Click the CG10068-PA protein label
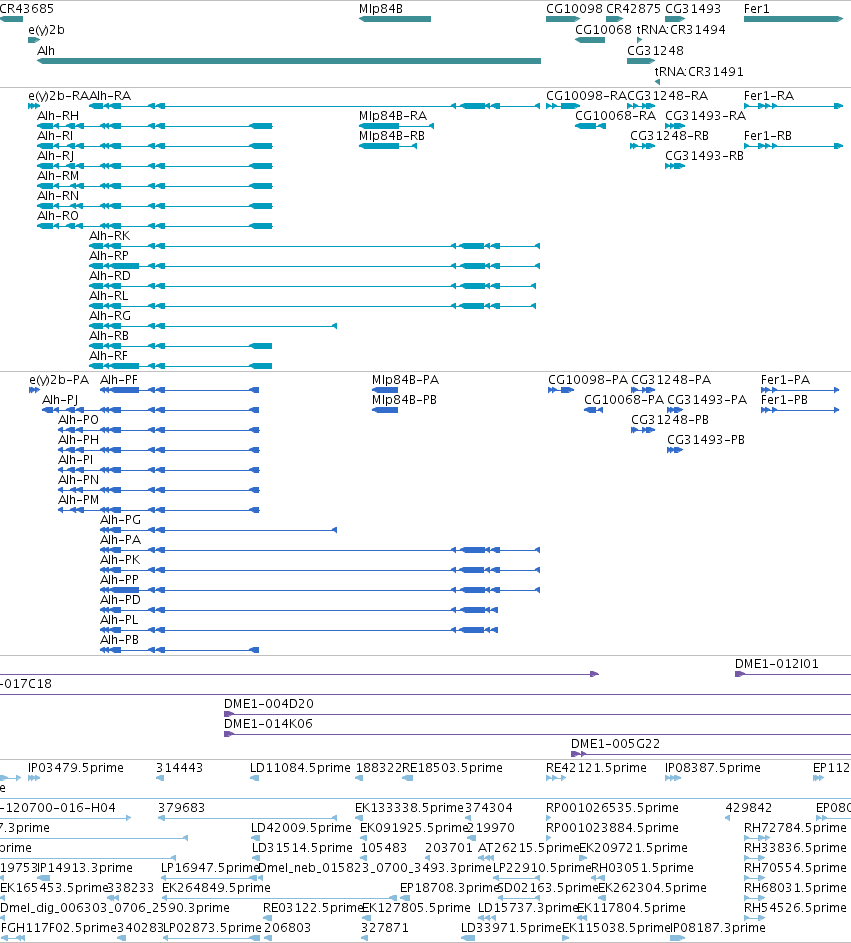The image size is (851, 943). click(624, 400)
